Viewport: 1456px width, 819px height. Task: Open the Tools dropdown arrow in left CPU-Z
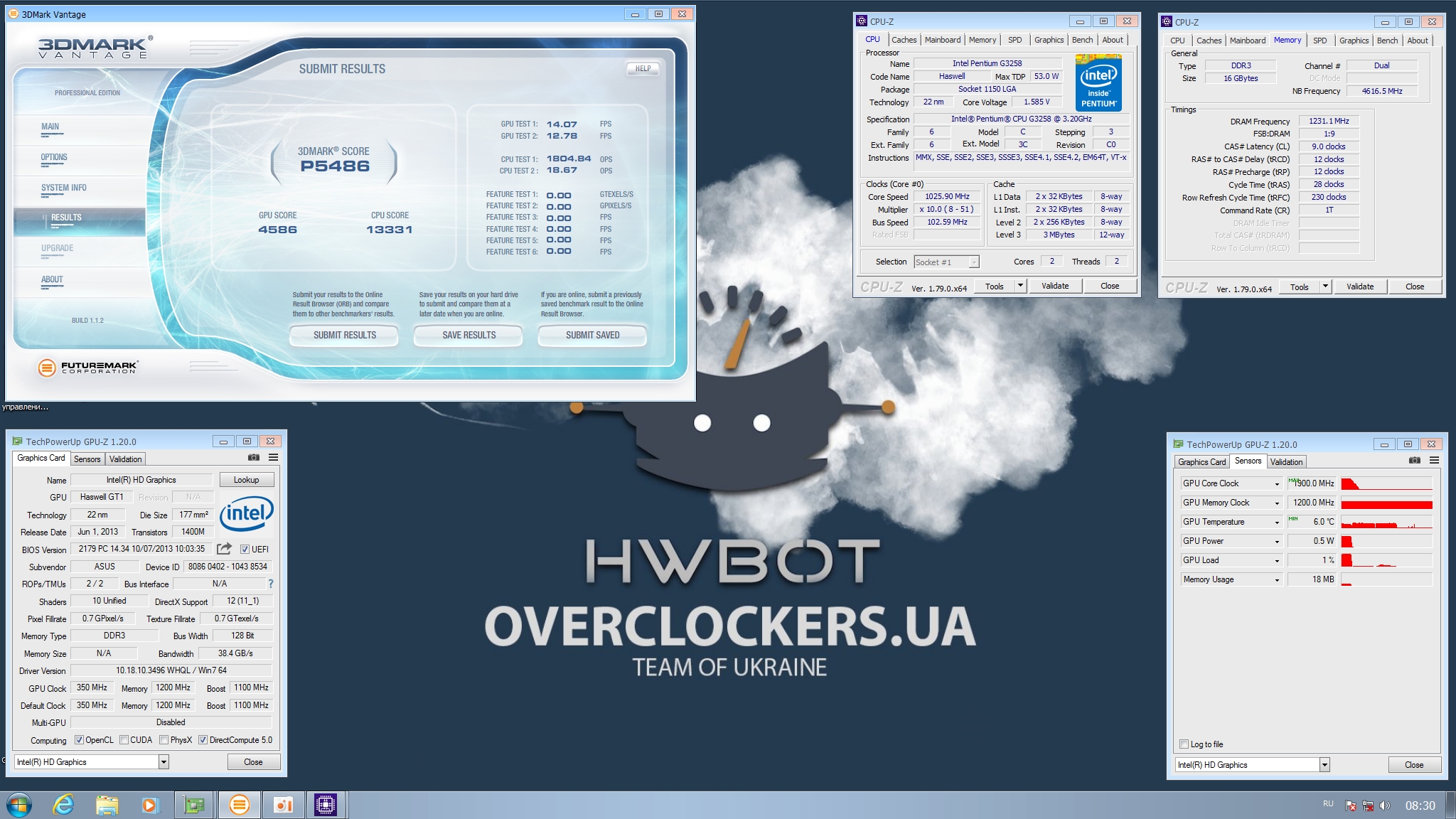(x=1020, y=286)
